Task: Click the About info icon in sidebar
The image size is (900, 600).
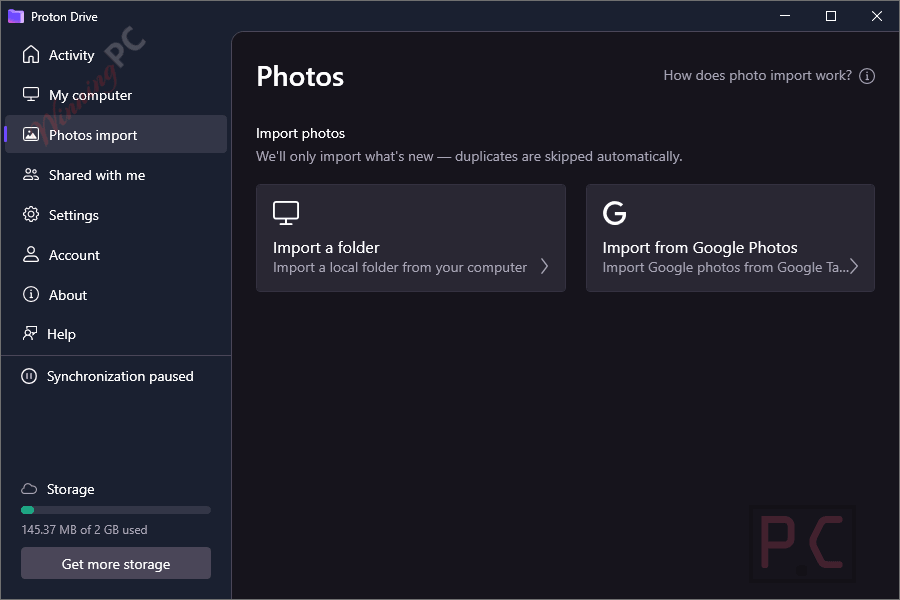Action: (31, 295)
